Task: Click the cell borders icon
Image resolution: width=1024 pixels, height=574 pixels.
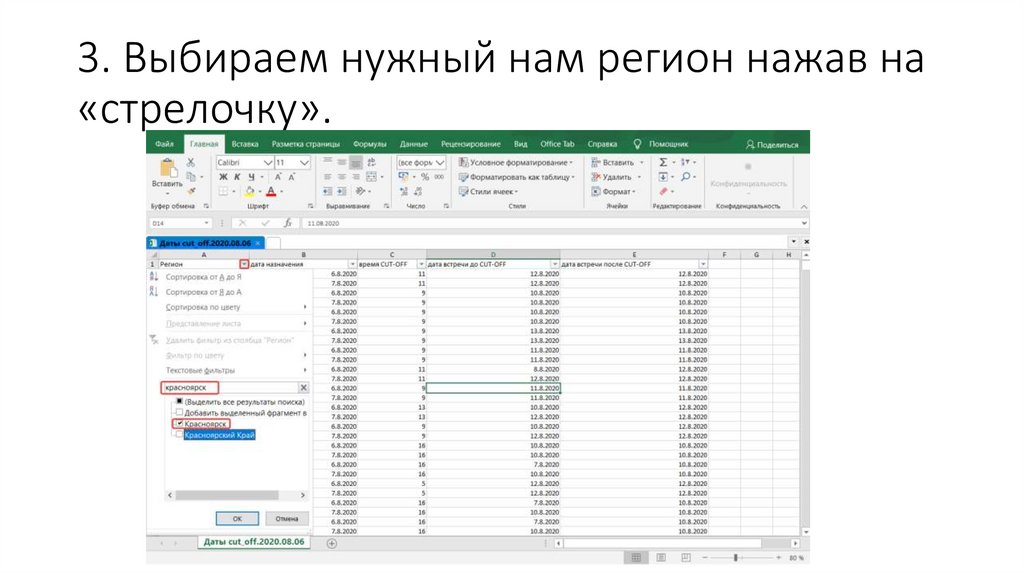Action: 223,191
